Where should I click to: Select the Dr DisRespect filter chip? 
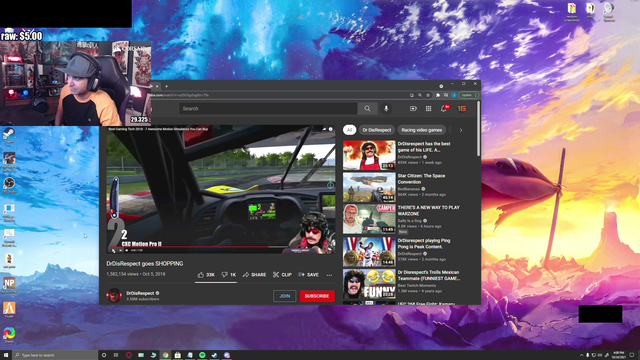click(x=377, y=130)
